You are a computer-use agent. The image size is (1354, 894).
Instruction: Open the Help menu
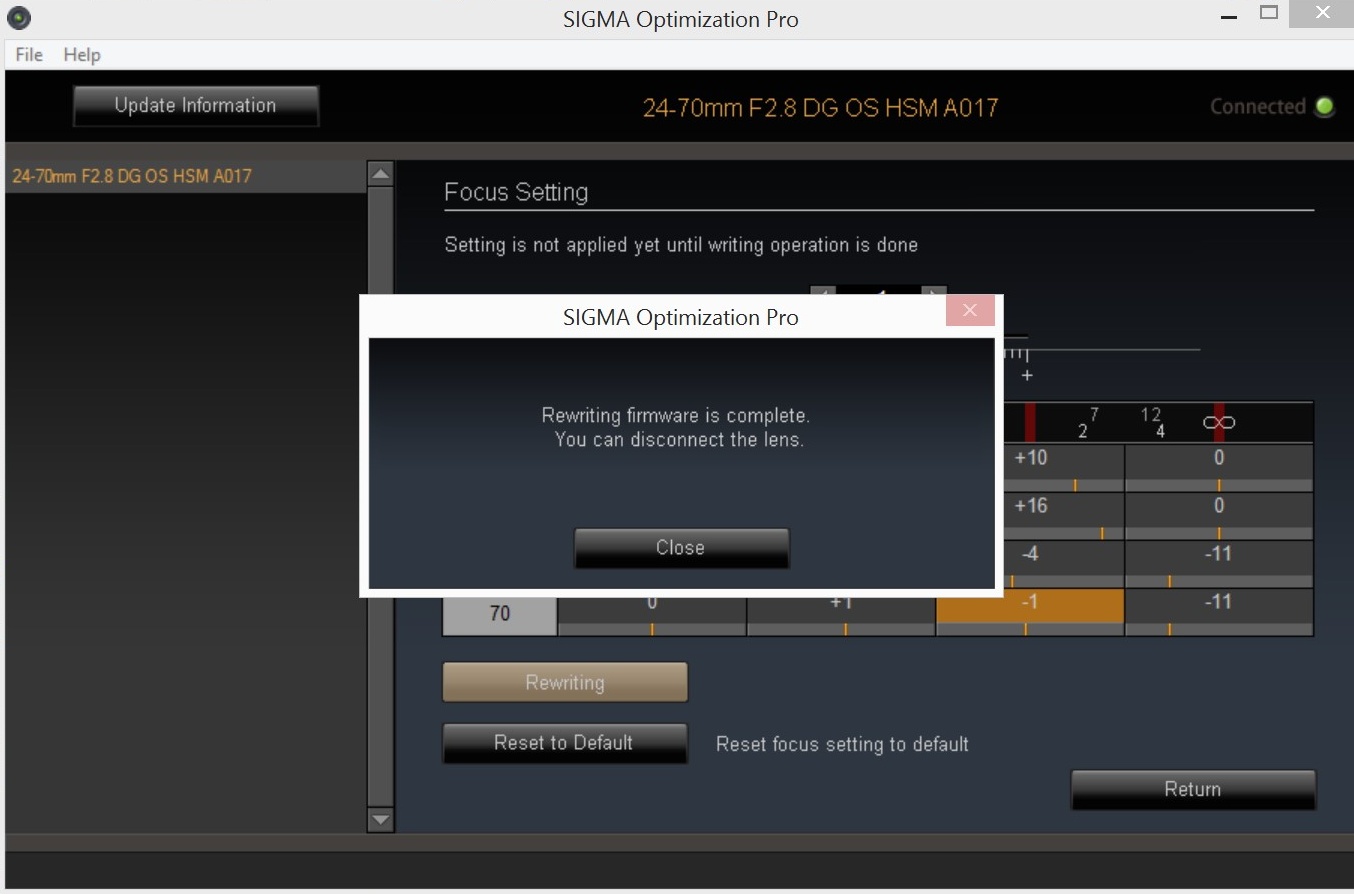[82, 55]
